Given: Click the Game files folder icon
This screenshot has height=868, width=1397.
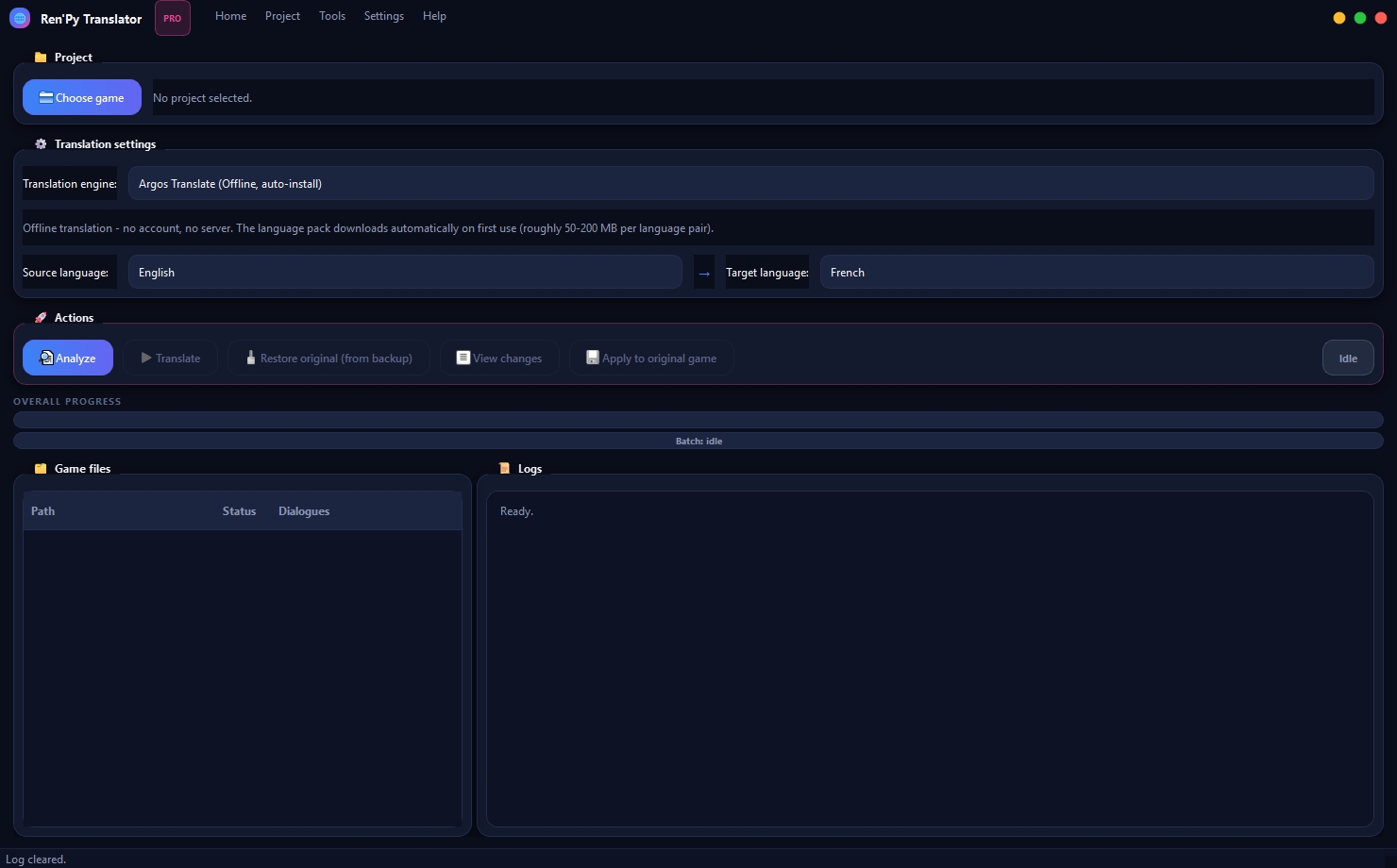Looking at the screenshot, I should click(x=41, y=469).
